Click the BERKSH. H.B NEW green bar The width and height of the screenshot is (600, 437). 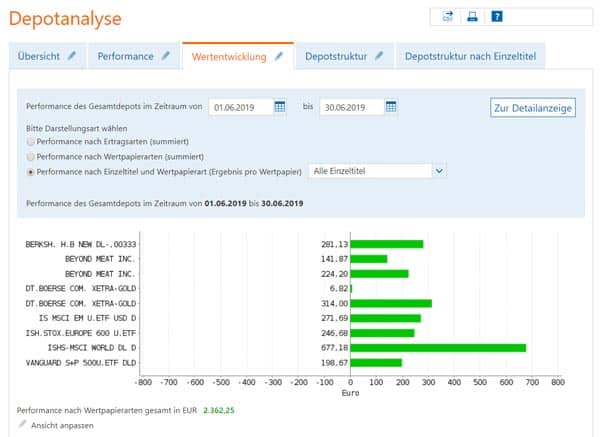point(387,244)
